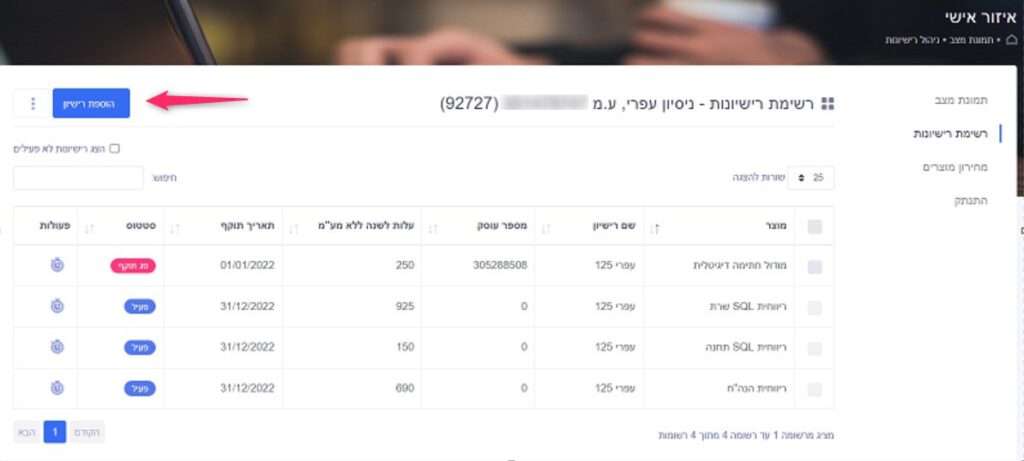Click the action icon for the מודול חתימה דיגיטלית row
The image size is (1024, 461).
[x=57, y=265]
